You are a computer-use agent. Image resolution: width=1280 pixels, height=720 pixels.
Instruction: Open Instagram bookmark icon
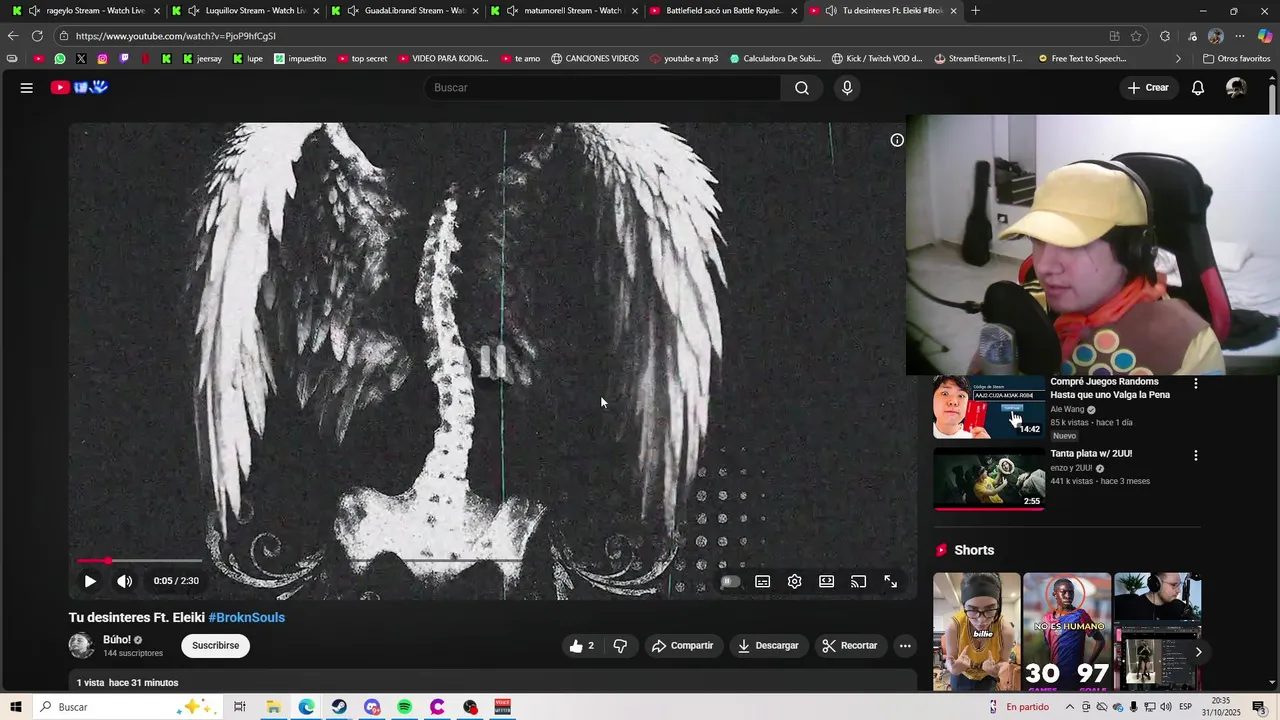coord(102,58)
